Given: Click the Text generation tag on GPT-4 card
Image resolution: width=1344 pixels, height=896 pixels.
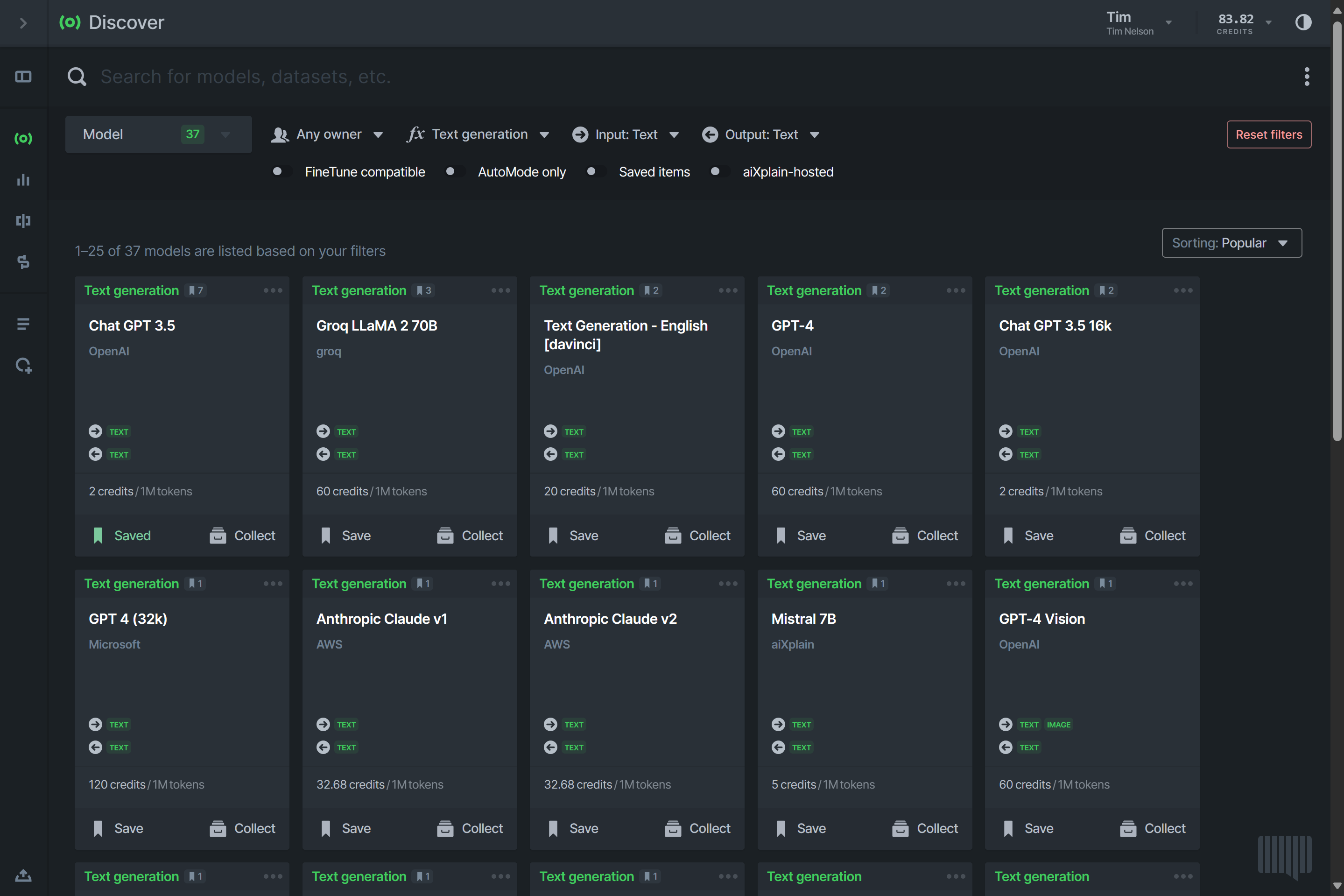Looking at the screenshot, I should (814, 290).
